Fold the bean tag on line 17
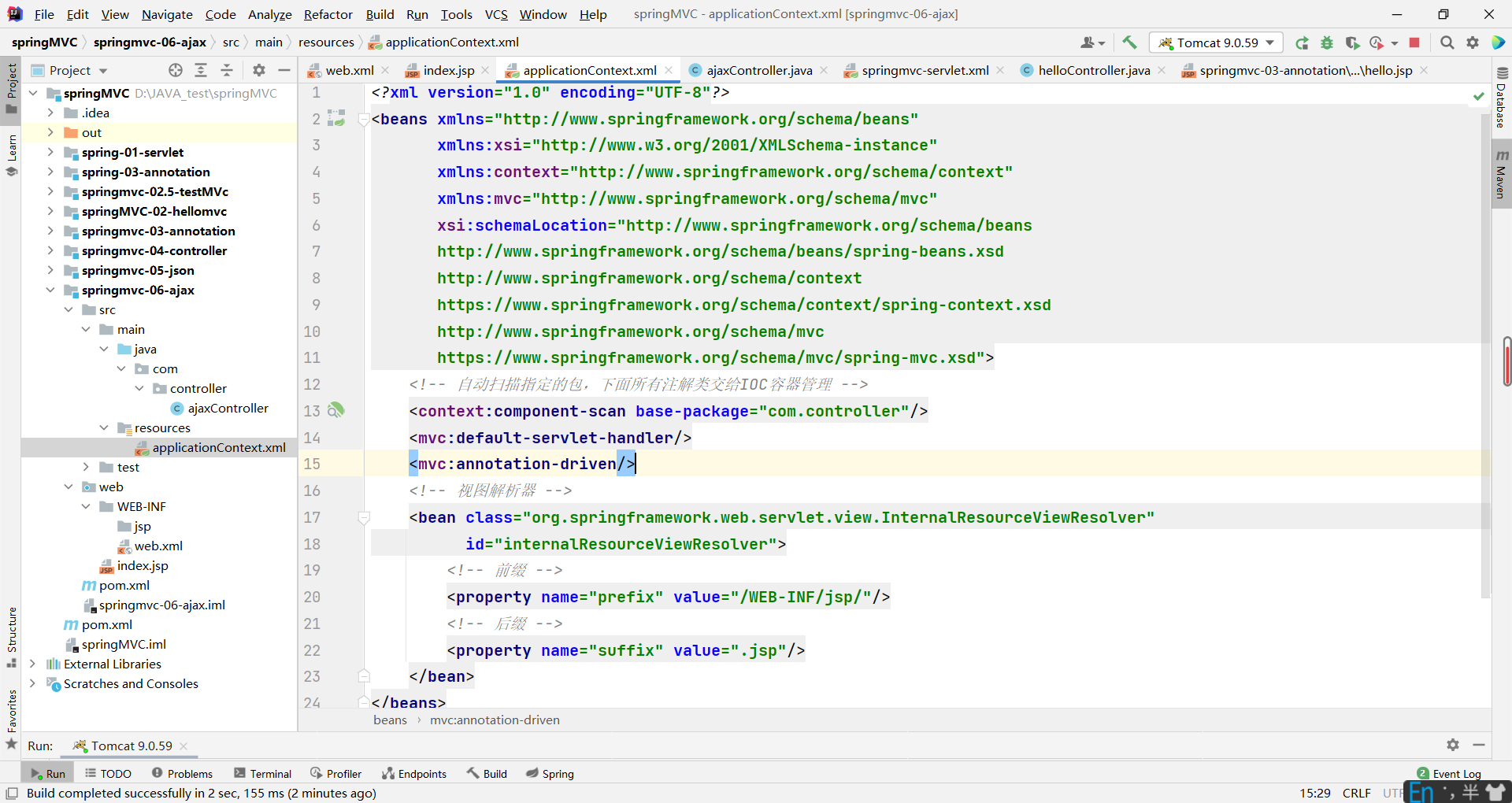The width and height of the screenshot is (1512, 803). coord(364,518)
